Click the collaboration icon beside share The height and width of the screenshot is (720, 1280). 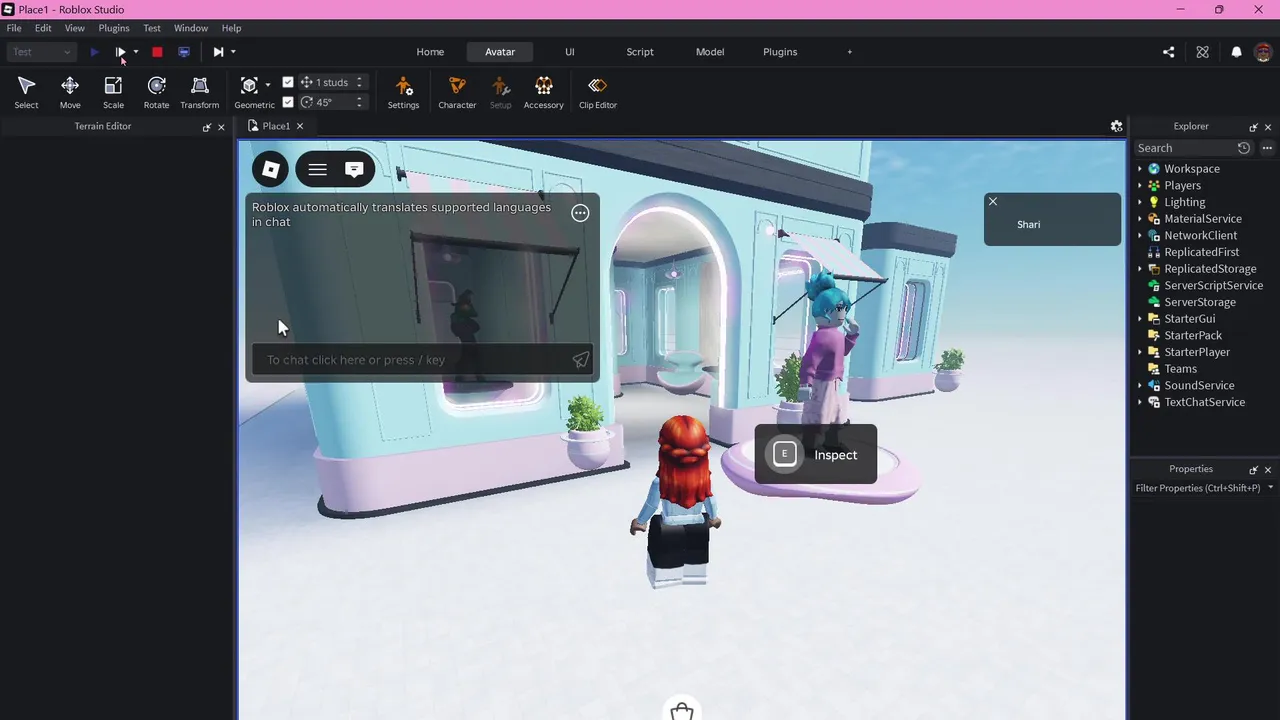pos(1203,52)
